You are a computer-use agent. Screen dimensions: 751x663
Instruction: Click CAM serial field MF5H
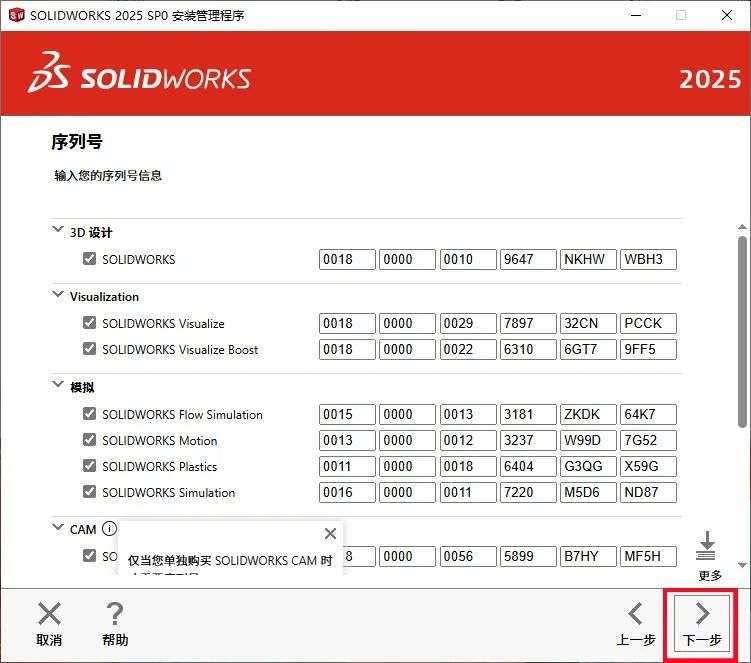click(x=648, y=556)
